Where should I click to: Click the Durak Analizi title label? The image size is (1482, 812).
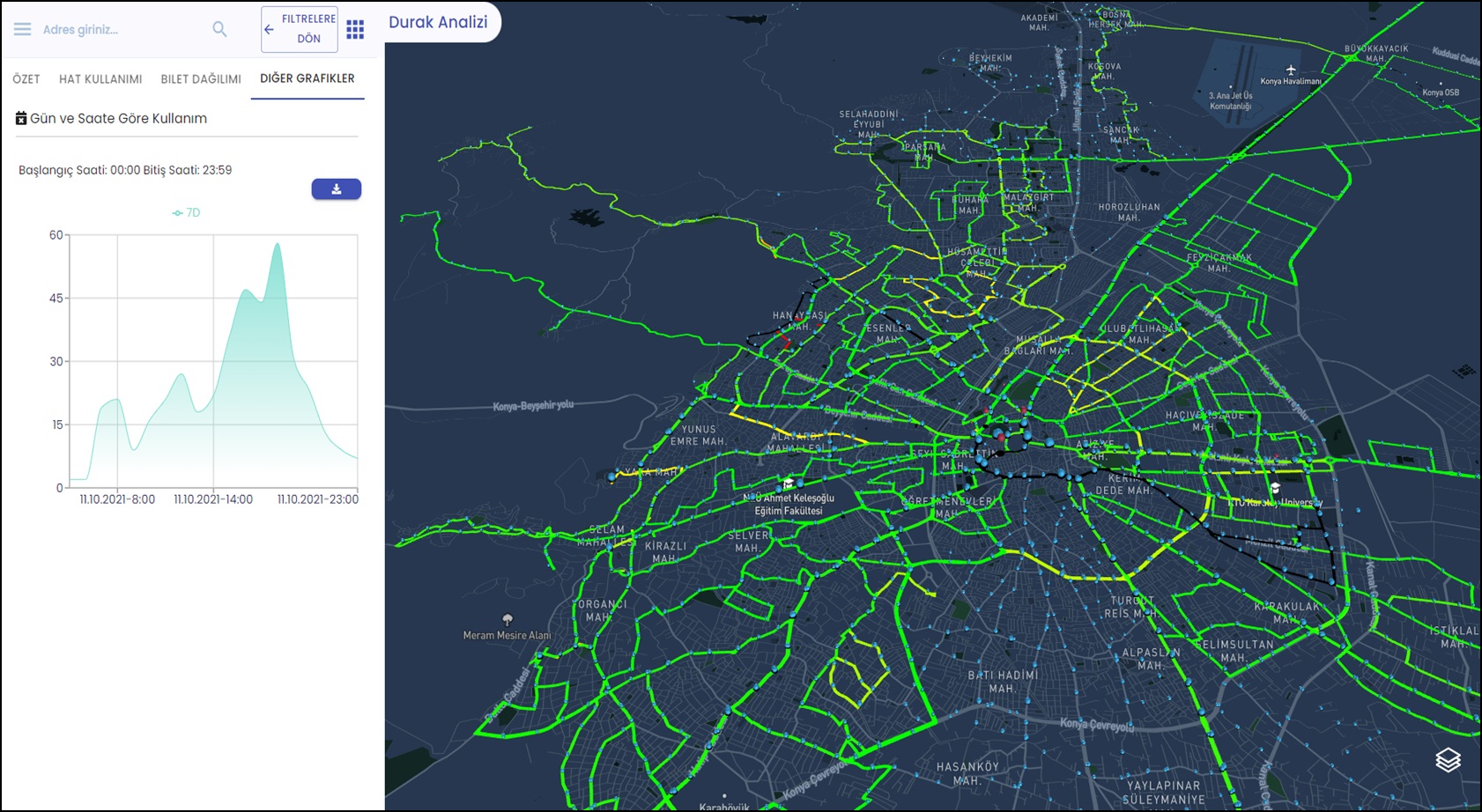pyautogui.click(x=438, y=22)
